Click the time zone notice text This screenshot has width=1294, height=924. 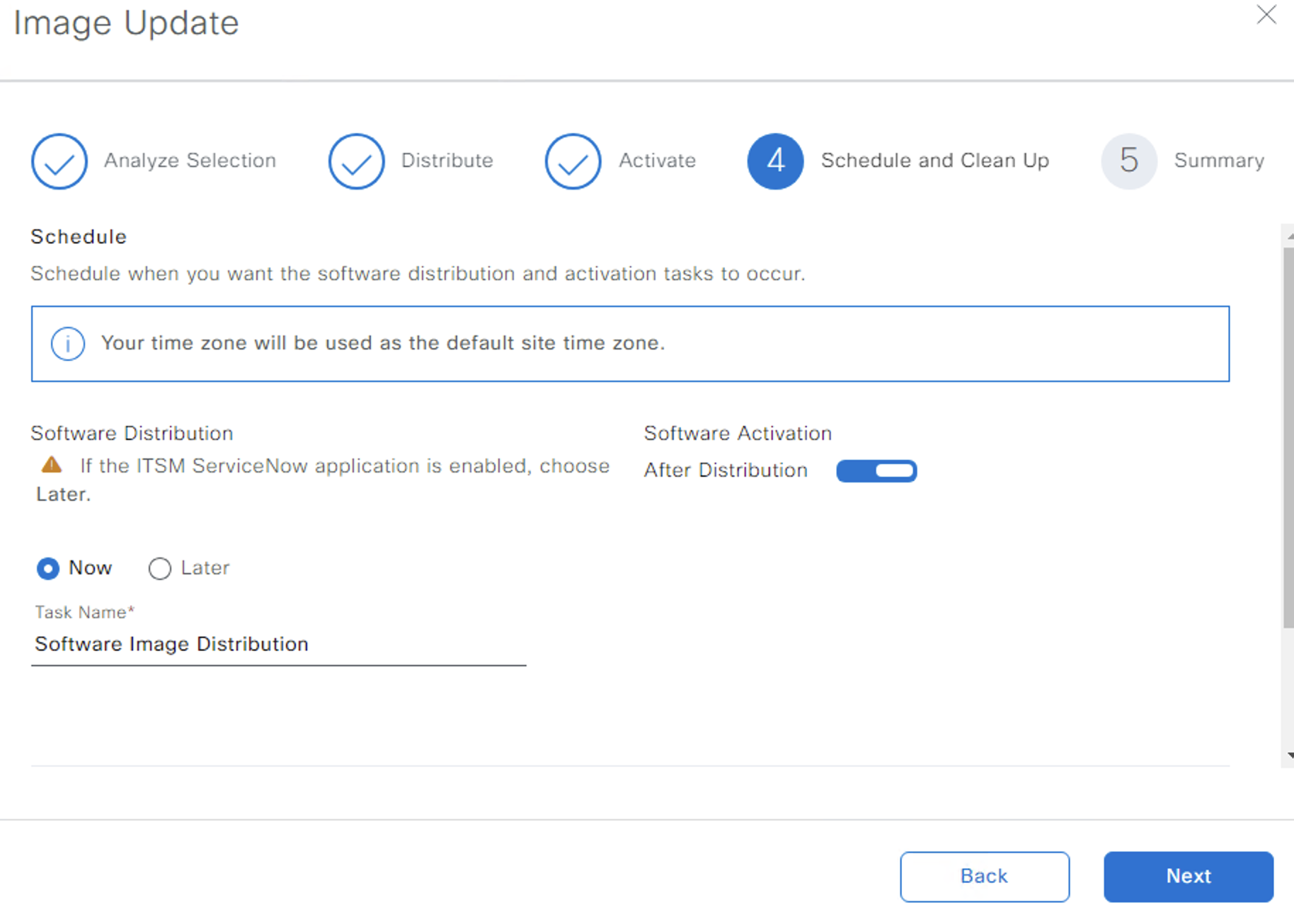click(383, 343)
